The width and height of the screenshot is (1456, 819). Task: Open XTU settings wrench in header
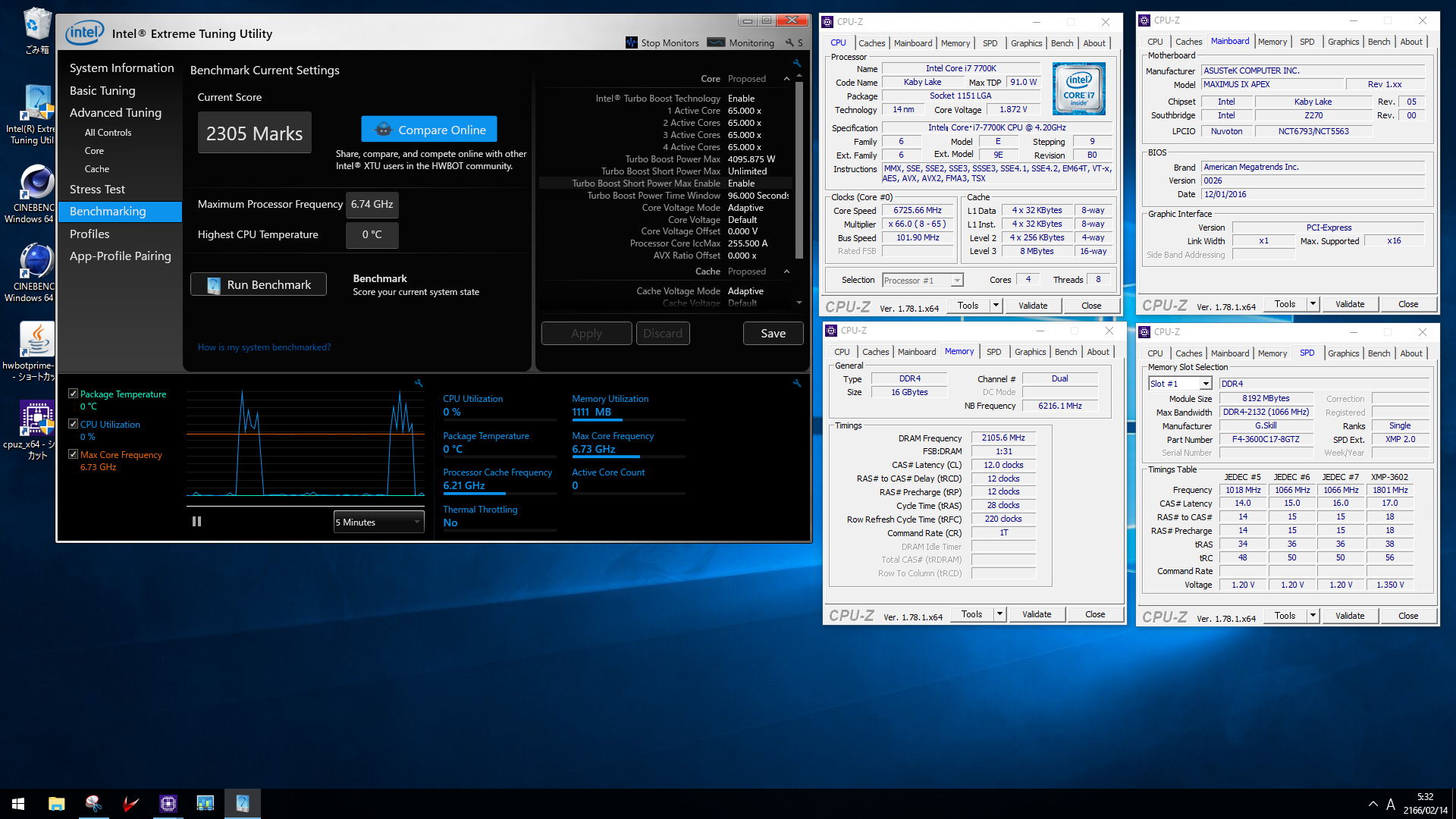789,43
